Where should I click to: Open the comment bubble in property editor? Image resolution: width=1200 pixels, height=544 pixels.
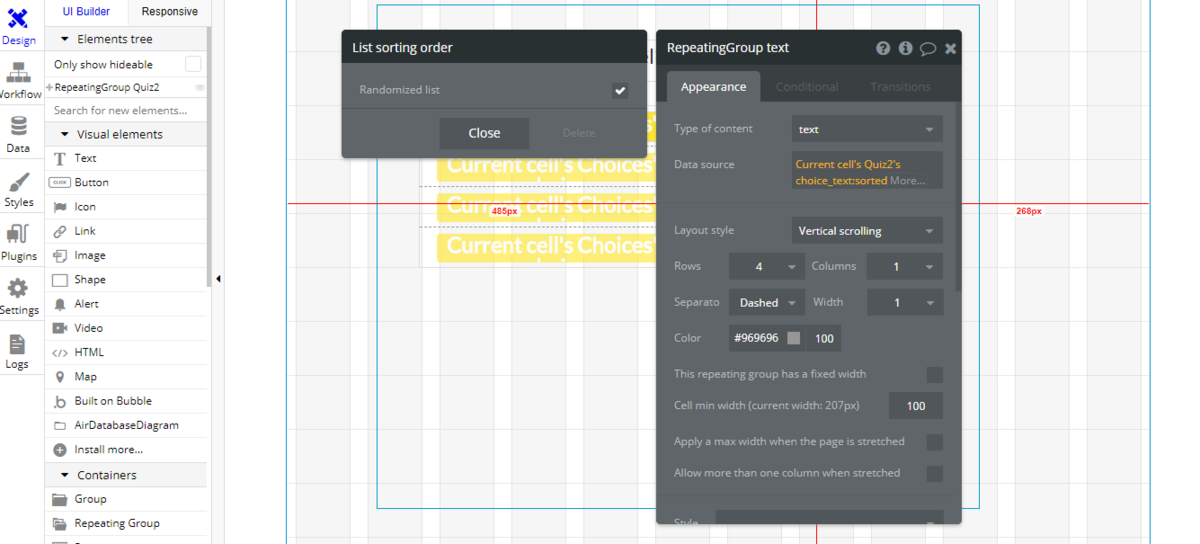(928, 48)
